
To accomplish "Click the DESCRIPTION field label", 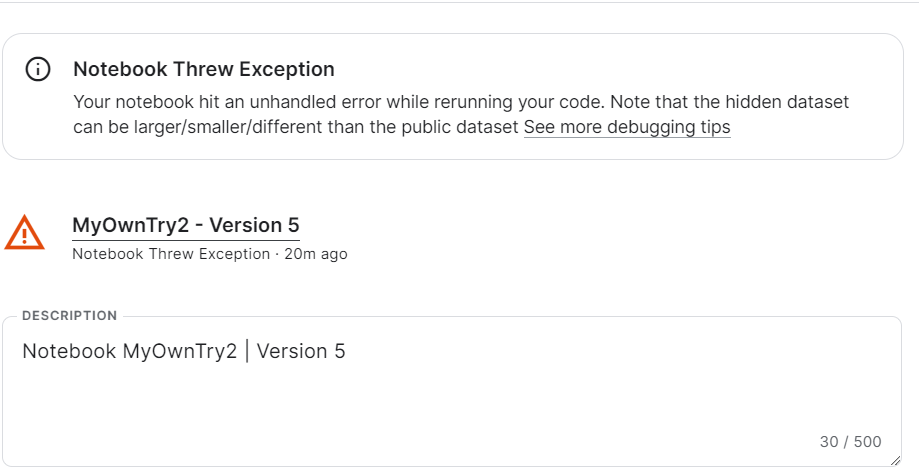I will pos(69,316).
